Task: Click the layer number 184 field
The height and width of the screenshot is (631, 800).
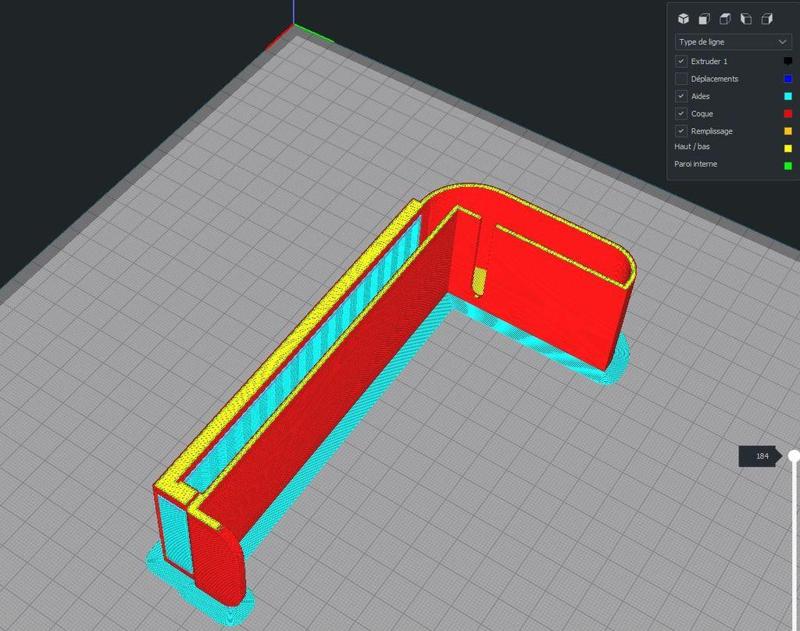Action: pos(760,456)
